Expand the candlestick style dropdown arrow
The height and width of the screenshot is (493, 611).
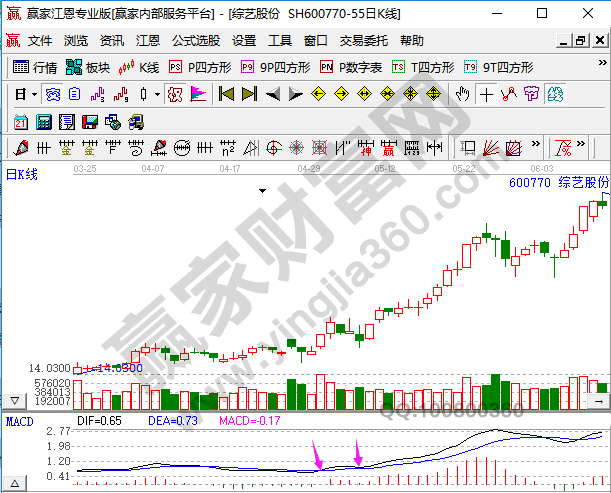point(158,94)
